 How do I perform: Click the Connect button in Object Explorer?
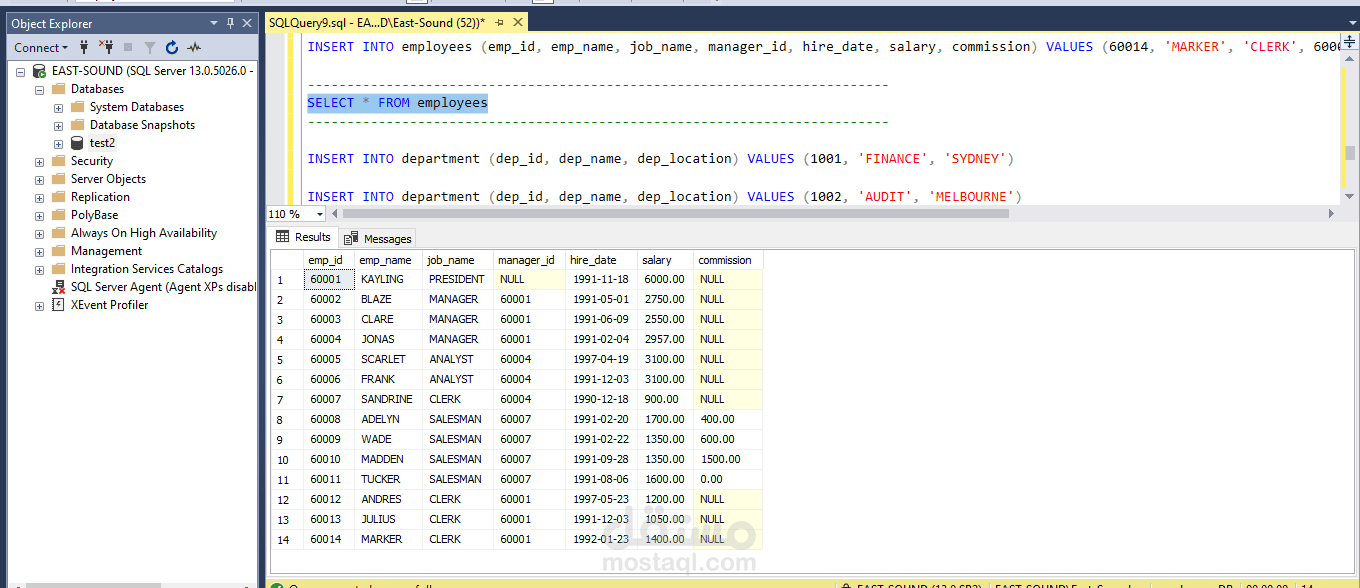pyautogui.click(x=37, y=47)
